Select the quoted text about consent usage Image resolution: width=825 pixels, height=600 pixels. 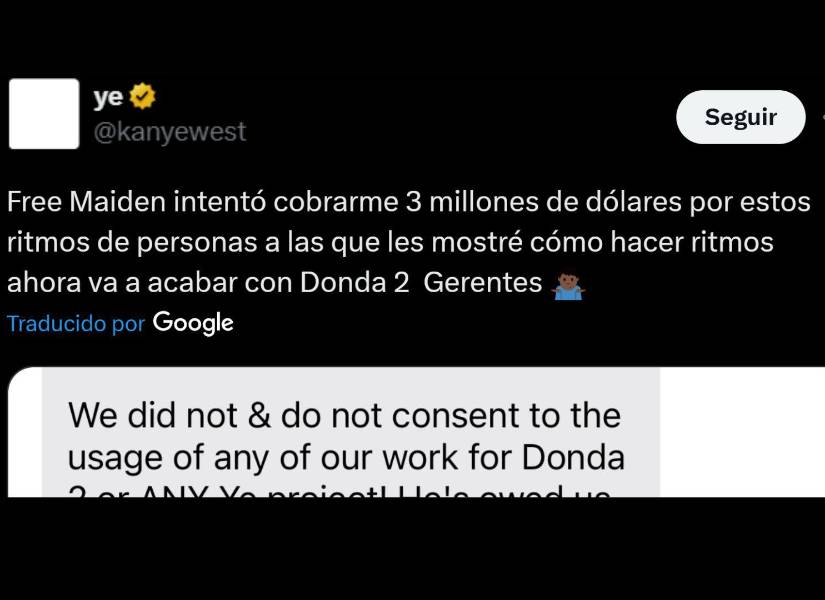pos(345,440)
